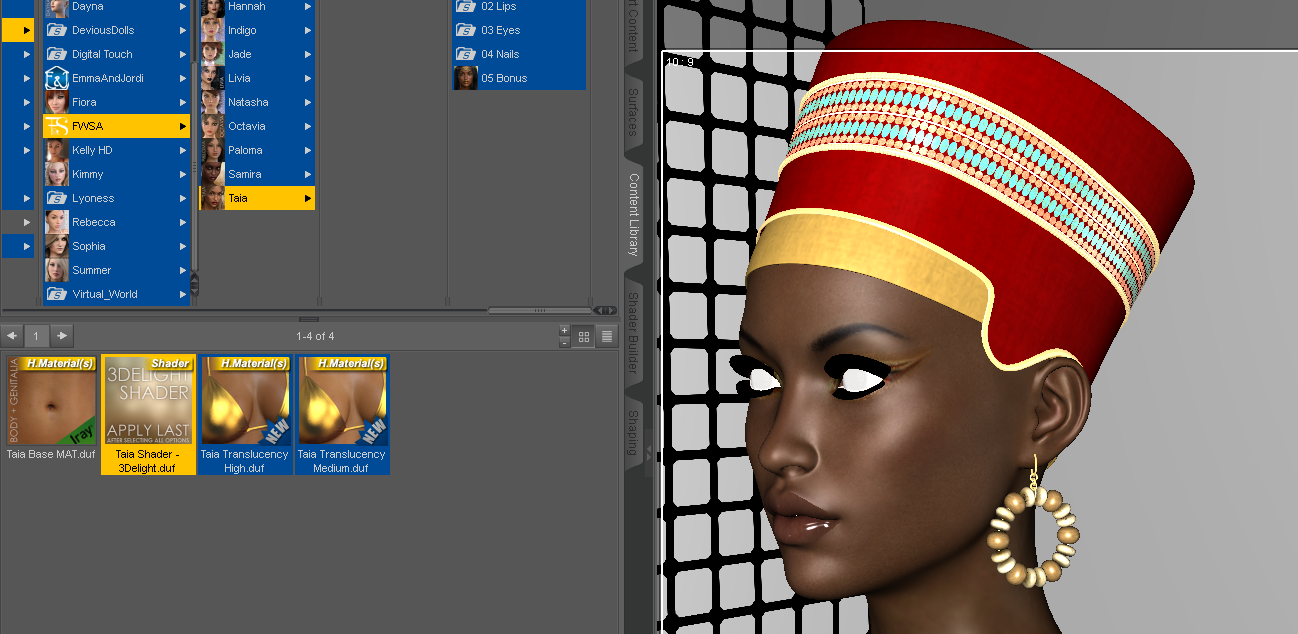Switch to the Content Library tab
Viewport: 1298px width, 634px height.
[x=633, y=214]
